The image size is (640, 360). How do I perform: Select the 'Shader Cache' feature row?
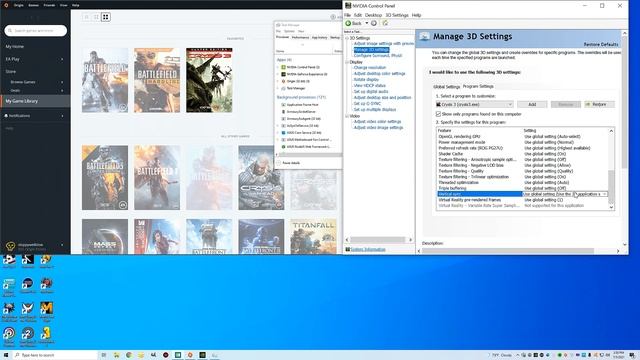522,154
